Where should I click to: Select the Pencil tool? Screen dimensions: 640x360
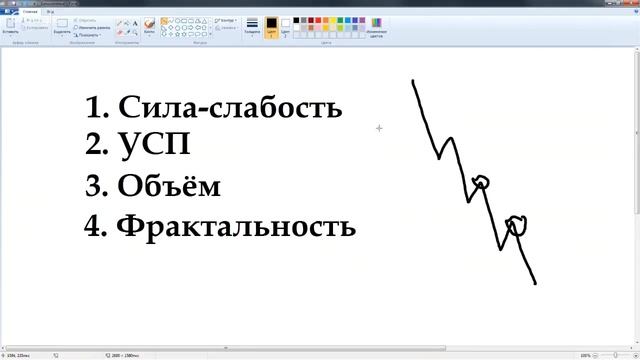click(x=120, y=23)
